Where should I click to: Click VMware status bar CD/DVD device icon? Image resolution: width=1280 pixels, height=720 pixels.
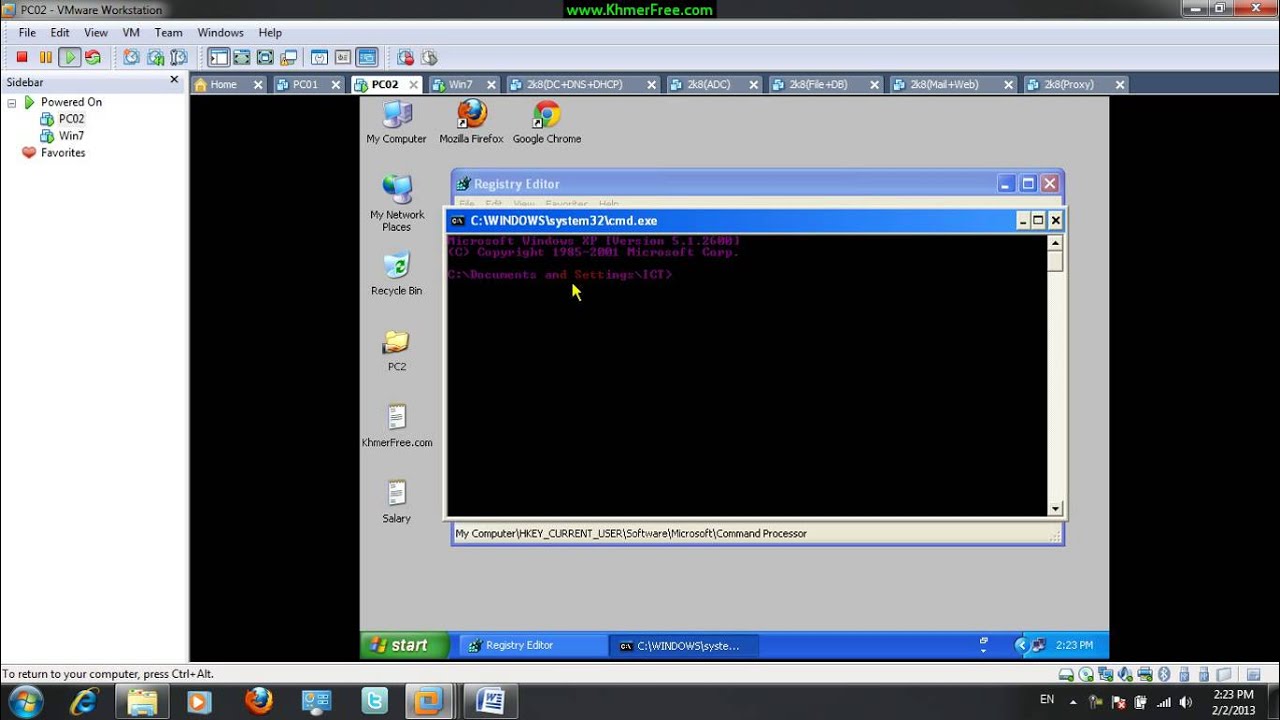point(1086,675)
